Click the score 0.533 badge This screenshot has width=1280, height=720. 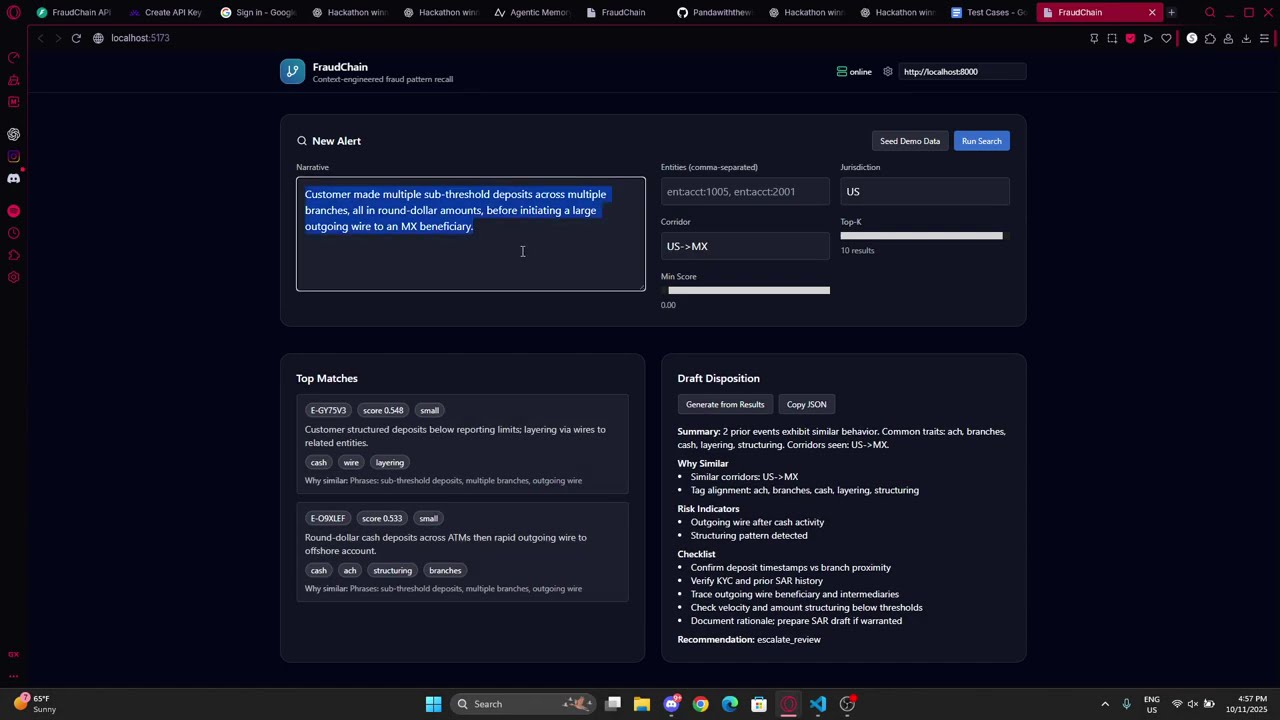click(382, 518)
